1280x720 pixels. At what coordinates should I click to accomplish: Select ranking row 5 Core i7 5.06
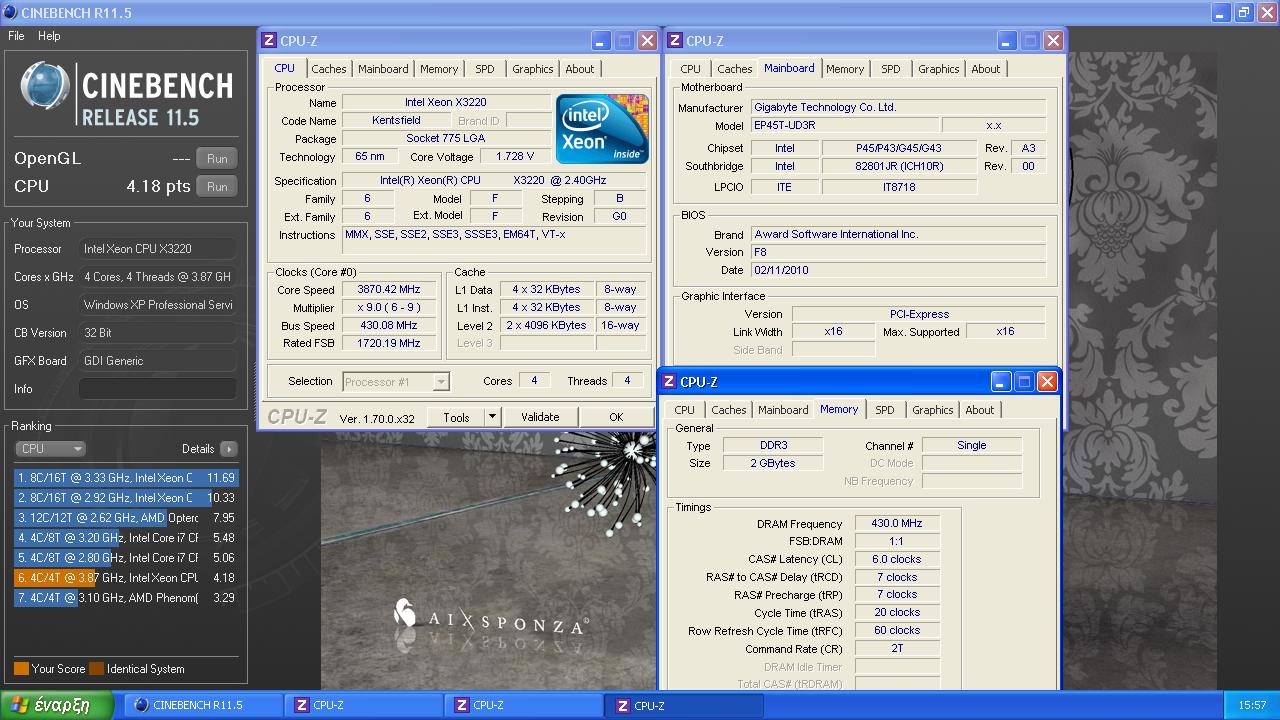pyautogui.click(x=126, y=558)
